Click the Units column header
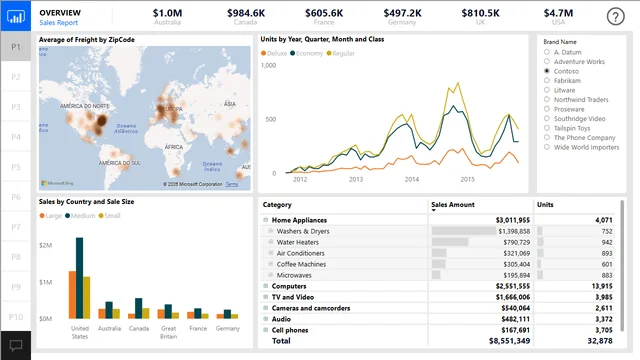The height and width of the screenshot is (360, 640). click(545, 204)
